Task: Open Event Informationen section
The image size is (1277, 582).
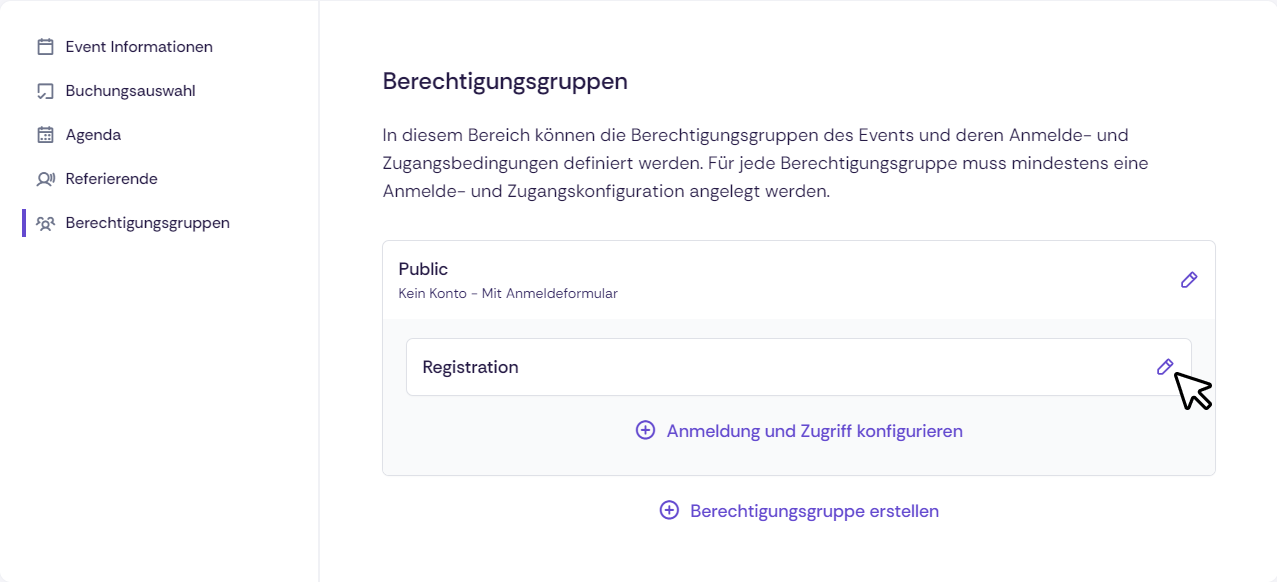Action: [x=139, y=47]
